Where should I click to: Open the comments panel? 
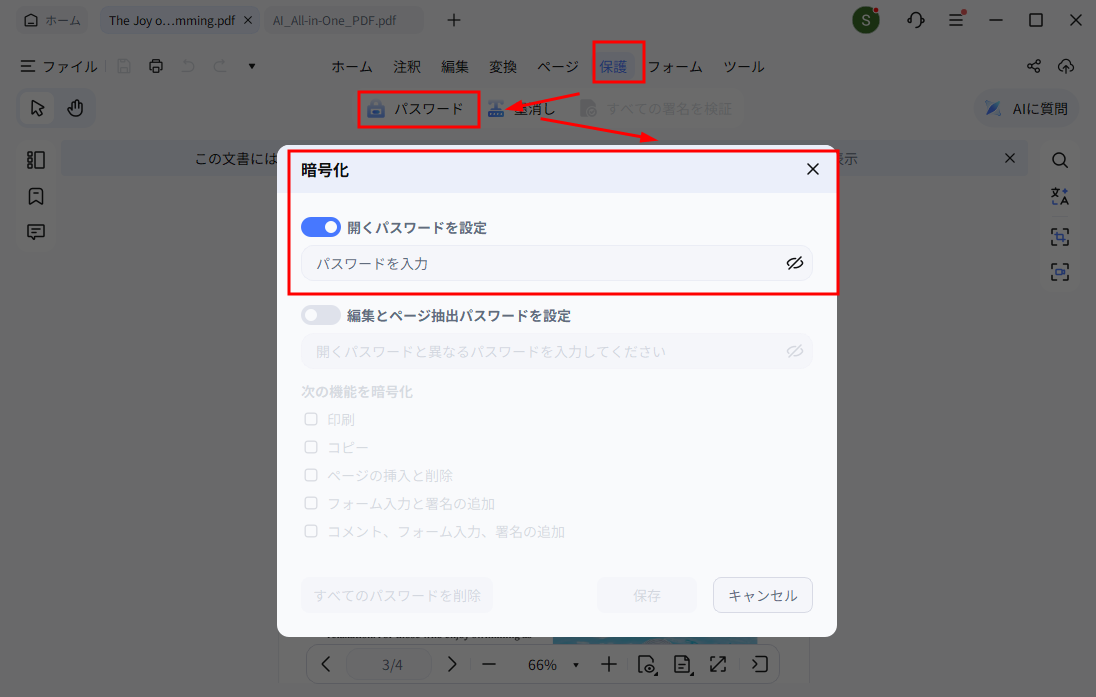click(x=35, y=231)
